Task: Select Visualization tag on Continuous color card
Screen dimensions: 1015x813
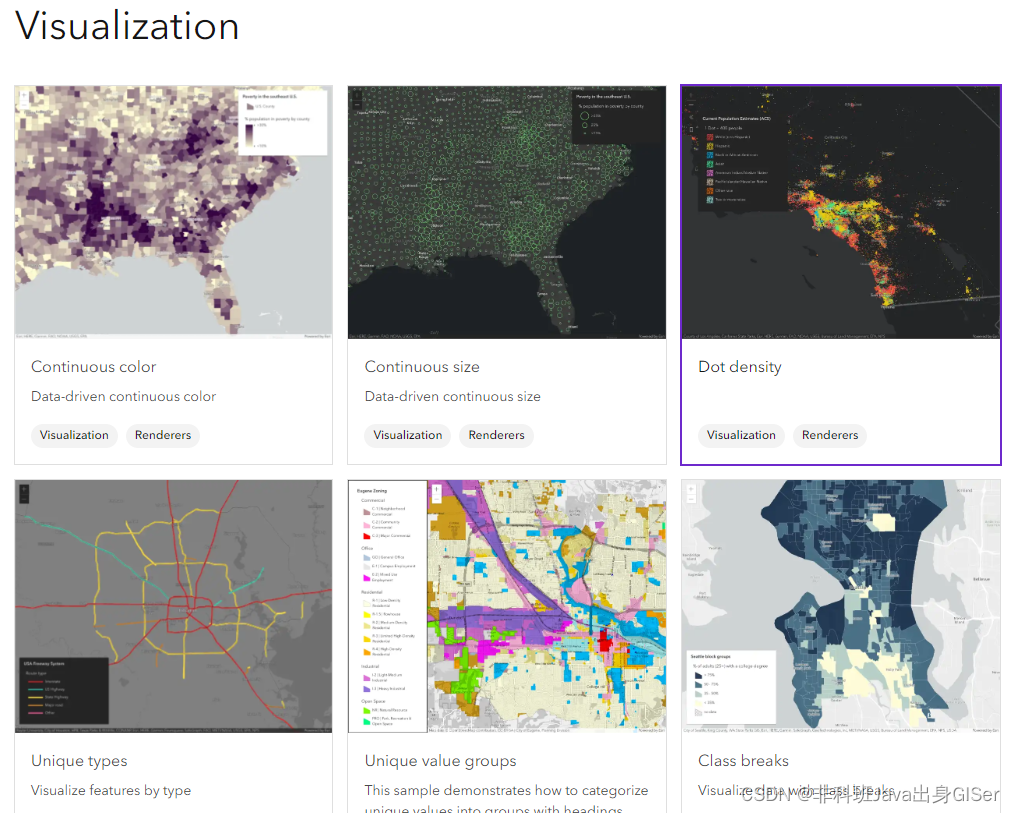Action: point(74,435)
